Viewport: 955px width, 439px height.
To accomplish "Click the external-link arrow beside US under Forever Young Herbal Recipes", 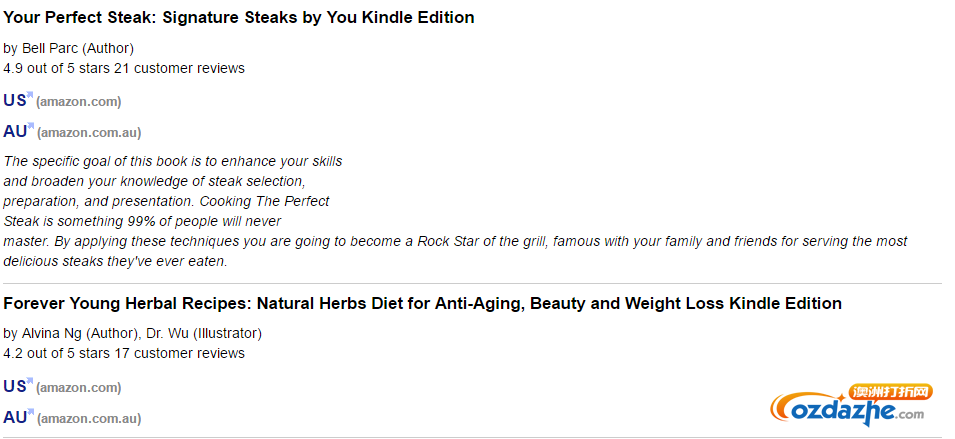I will [30, 382].
